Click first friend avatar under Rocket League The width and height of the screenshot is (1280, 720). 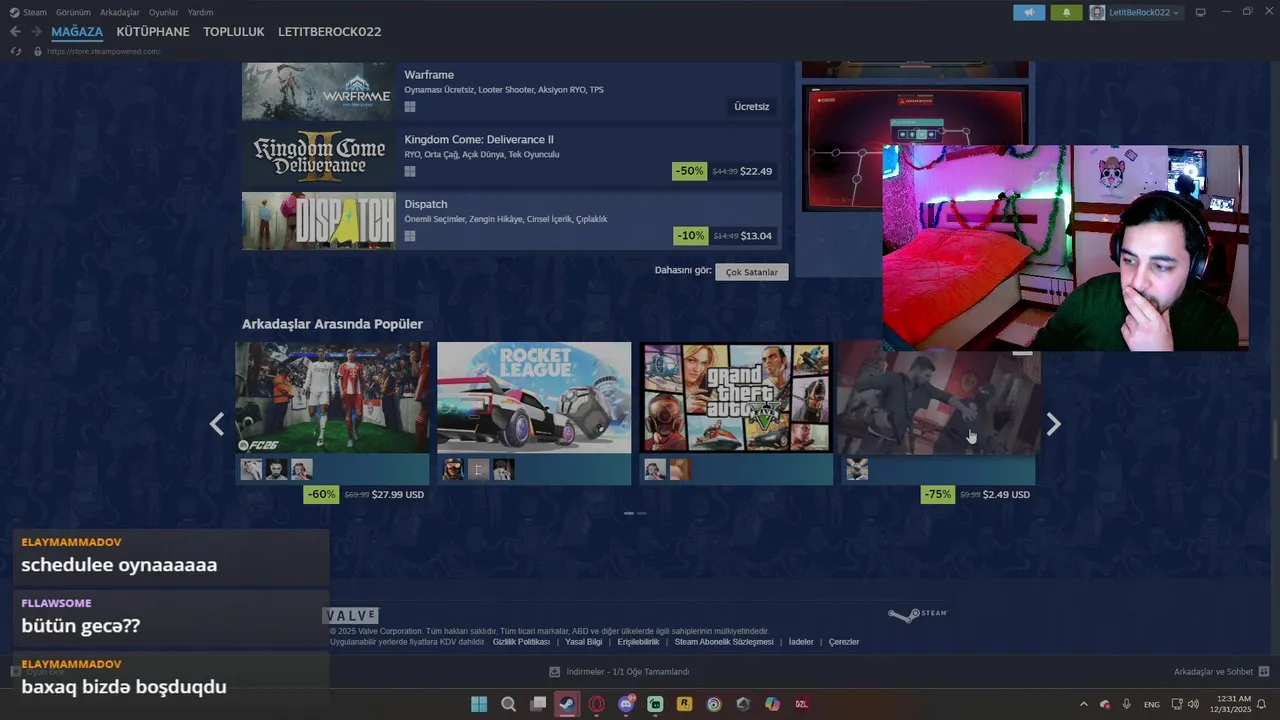453,469
